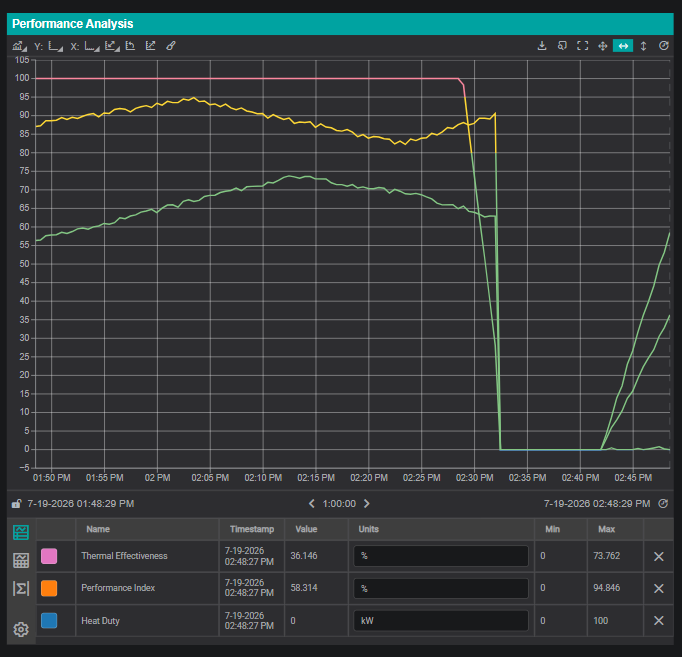
Task: Click the Thermal Effectiveness units field
Action: click(x=441, y=556)
